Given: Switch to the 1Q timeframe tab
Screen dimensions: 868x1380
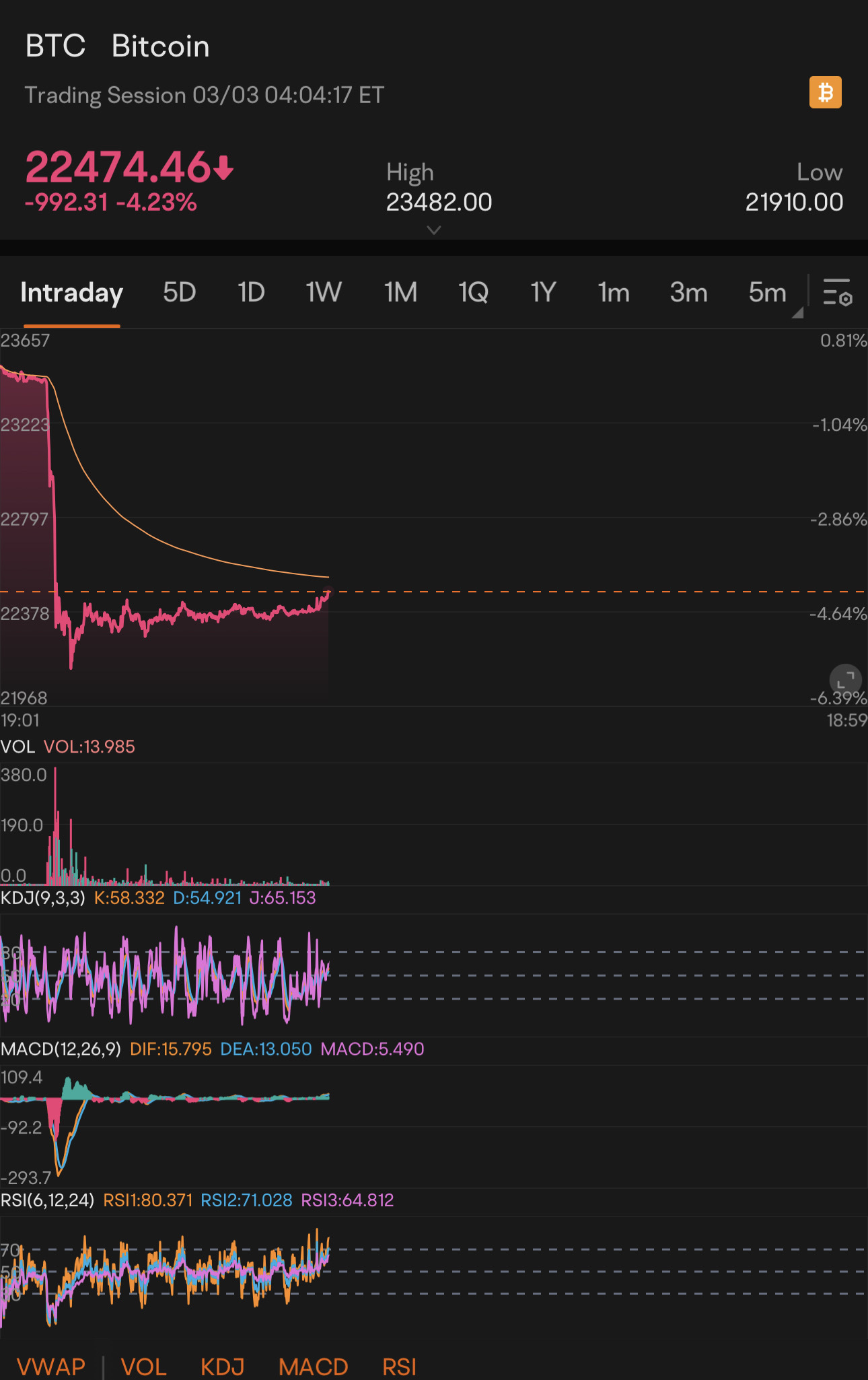Looking at the screenshot, I should 473,293.
